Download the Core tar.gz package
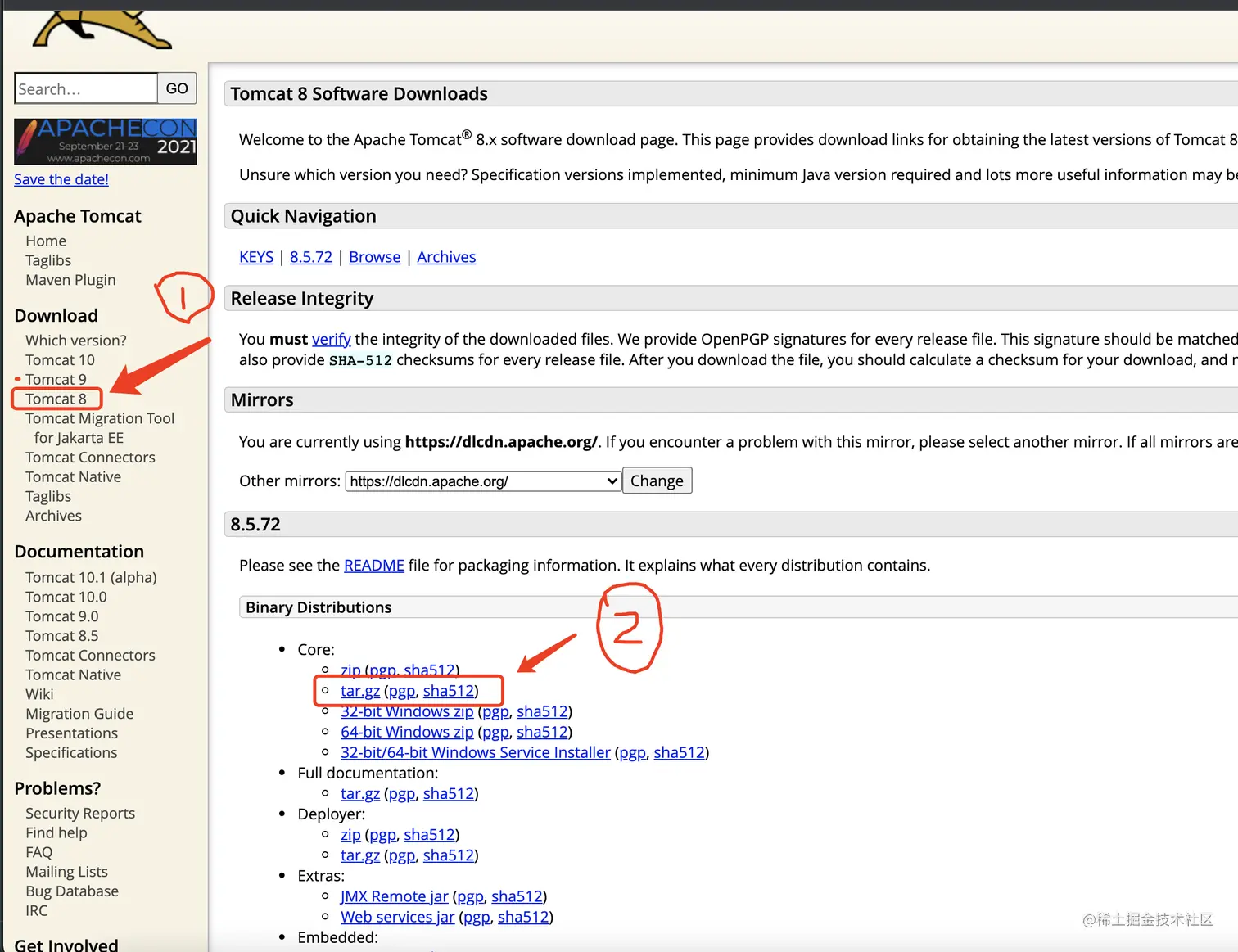The width and height of the screenshot is (1238, 952). pyautogui.click(x=360, y=691)
